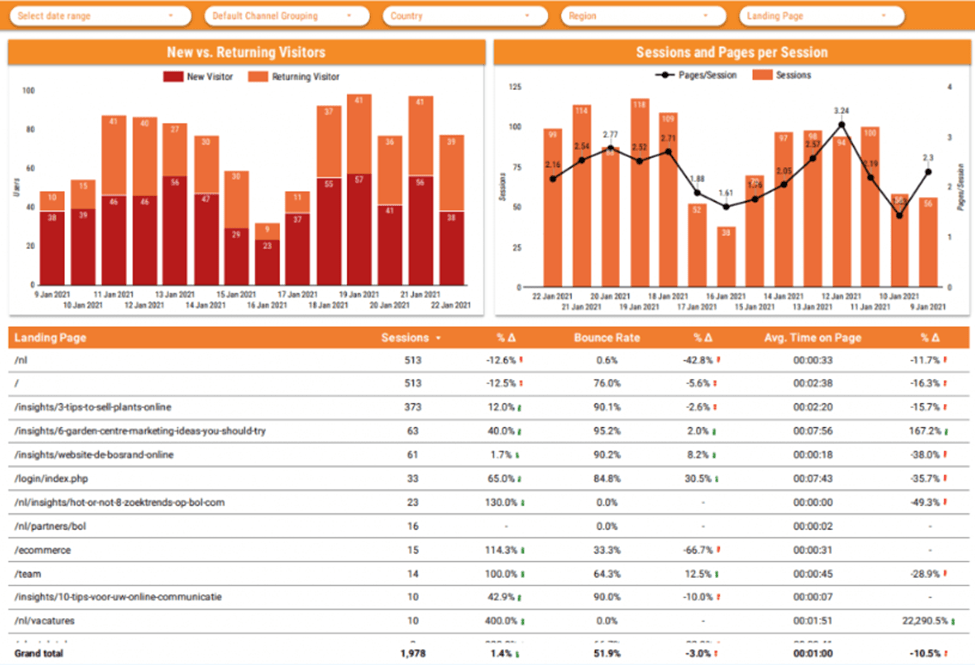Expand the Region filter dropdown
975x665 pixels.
(x=644, y=16)
